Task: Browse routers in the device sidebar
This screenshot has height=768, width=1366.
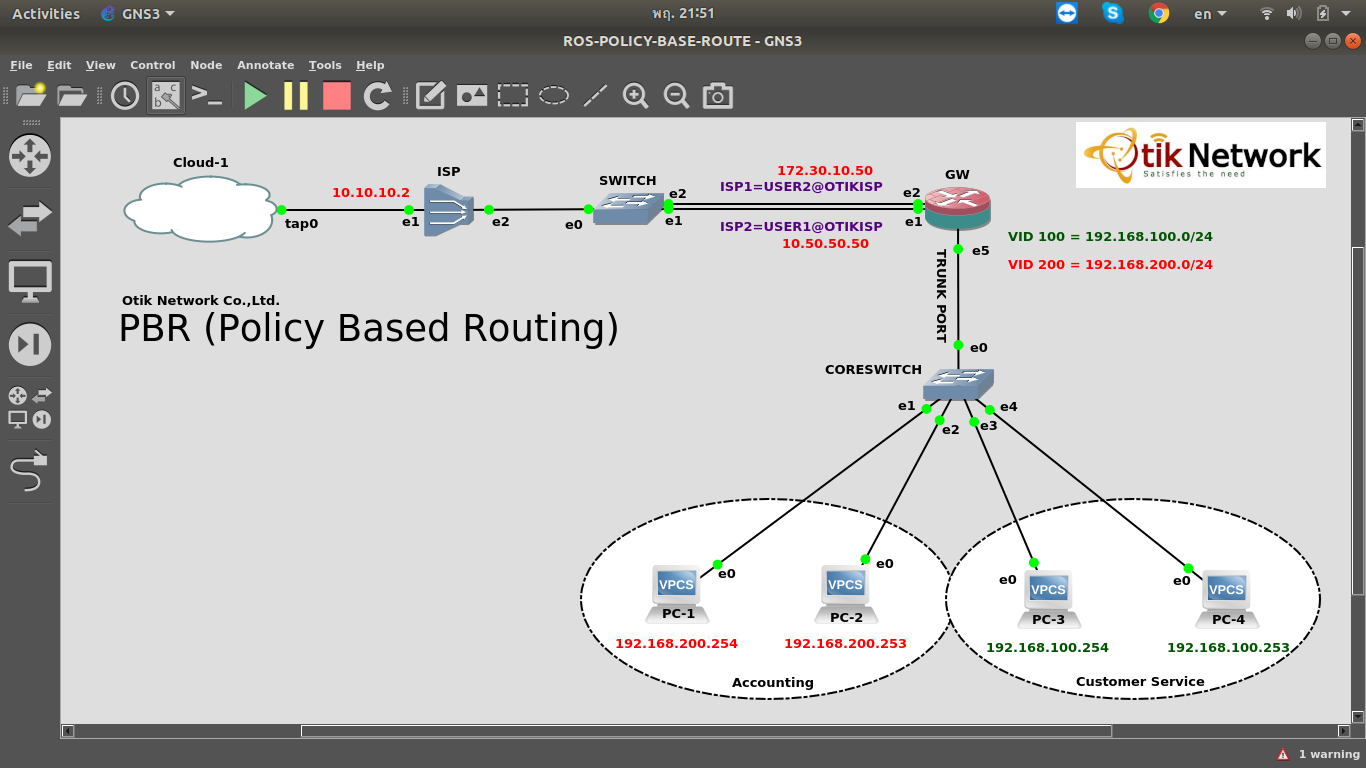Action: [30, 156]
